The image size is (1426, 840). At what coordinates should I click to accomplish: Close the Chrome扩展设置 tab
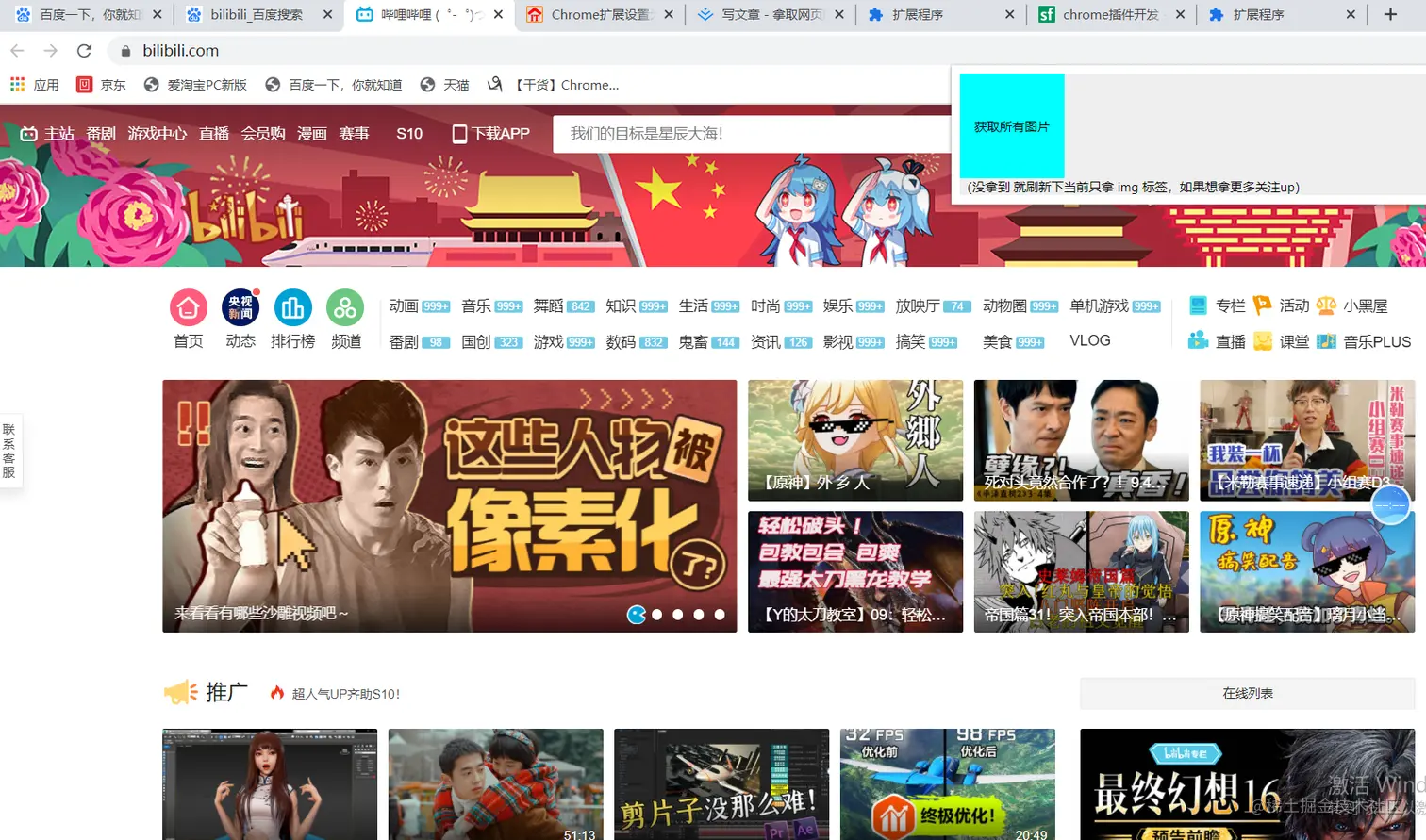(669, 14)
